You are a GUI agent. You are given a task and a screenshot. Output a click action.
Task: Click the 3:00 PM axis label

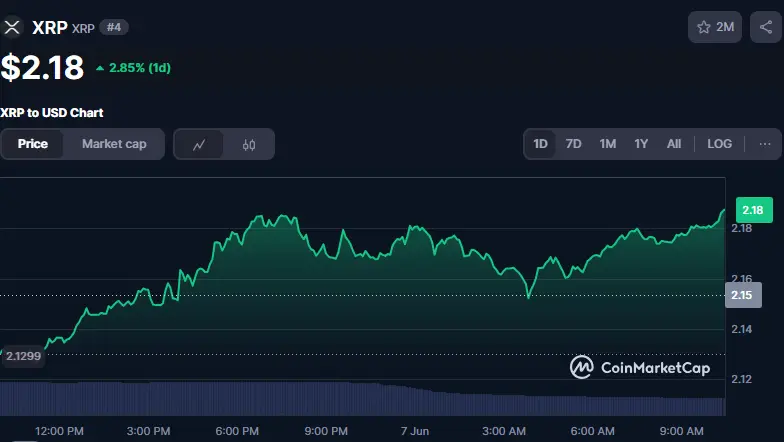pyautogui.click(x=148, y=431)
